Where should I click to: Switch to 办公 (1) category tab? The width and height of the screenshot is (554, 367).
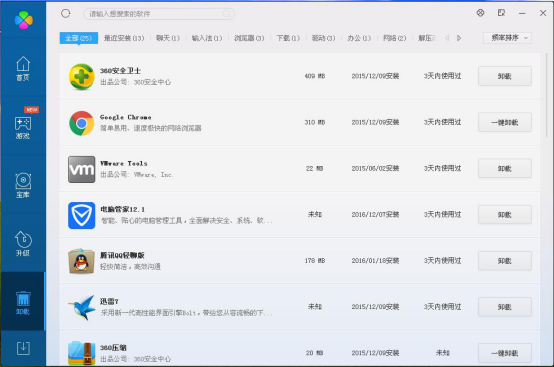359,38
